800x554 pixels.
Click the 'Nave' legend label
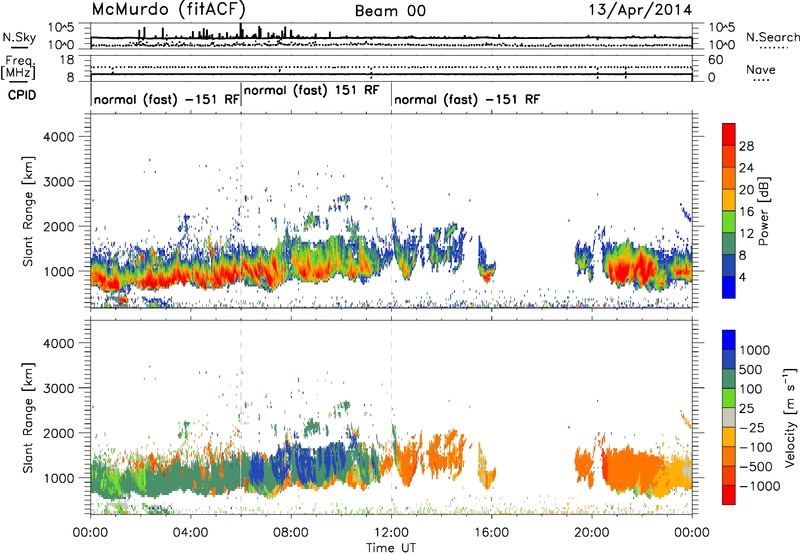[761, 70]
